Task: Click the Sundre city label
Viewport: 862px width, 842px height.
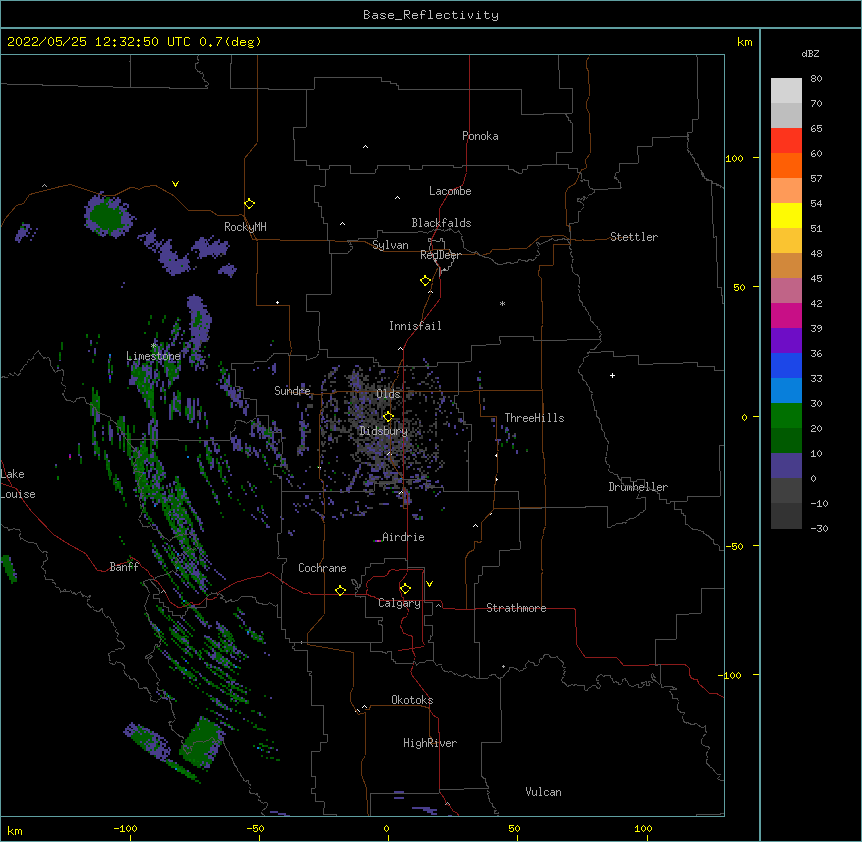Action: click(292, 391)
